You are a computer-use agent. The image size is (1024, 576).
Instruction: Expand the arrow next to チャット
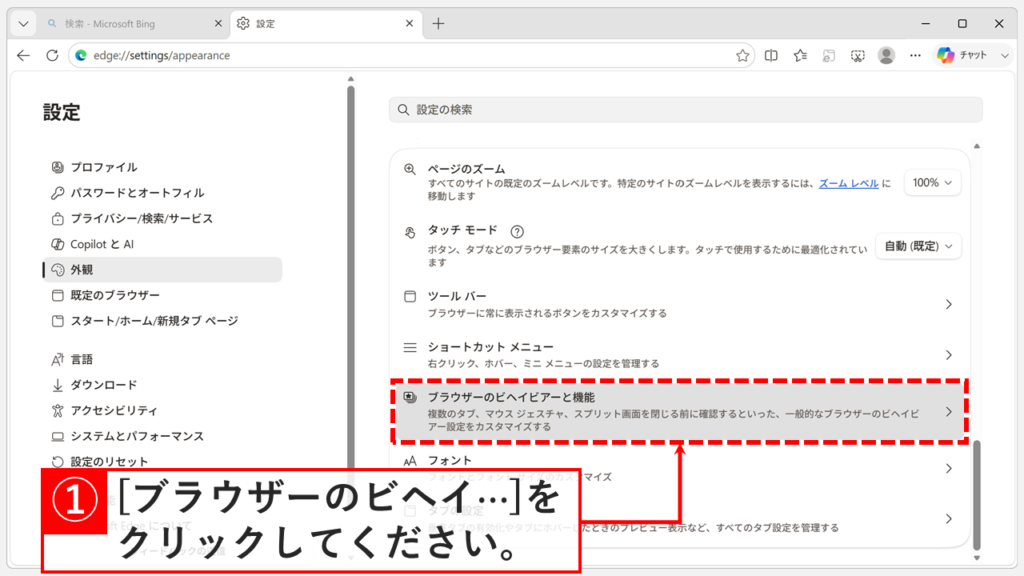coord(1004,56)
